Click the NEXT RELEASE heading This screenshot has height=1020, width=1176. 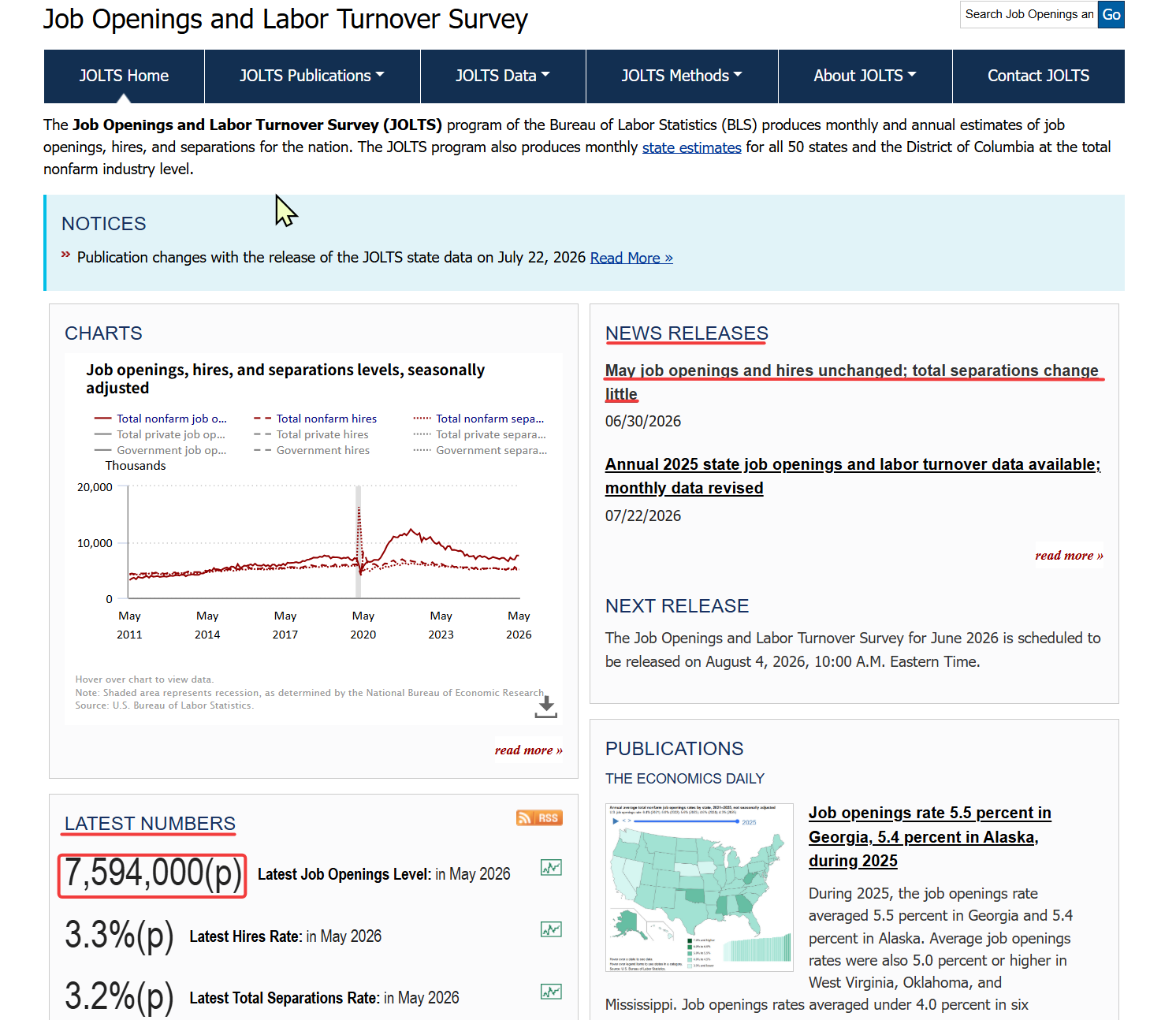(677, 606)
